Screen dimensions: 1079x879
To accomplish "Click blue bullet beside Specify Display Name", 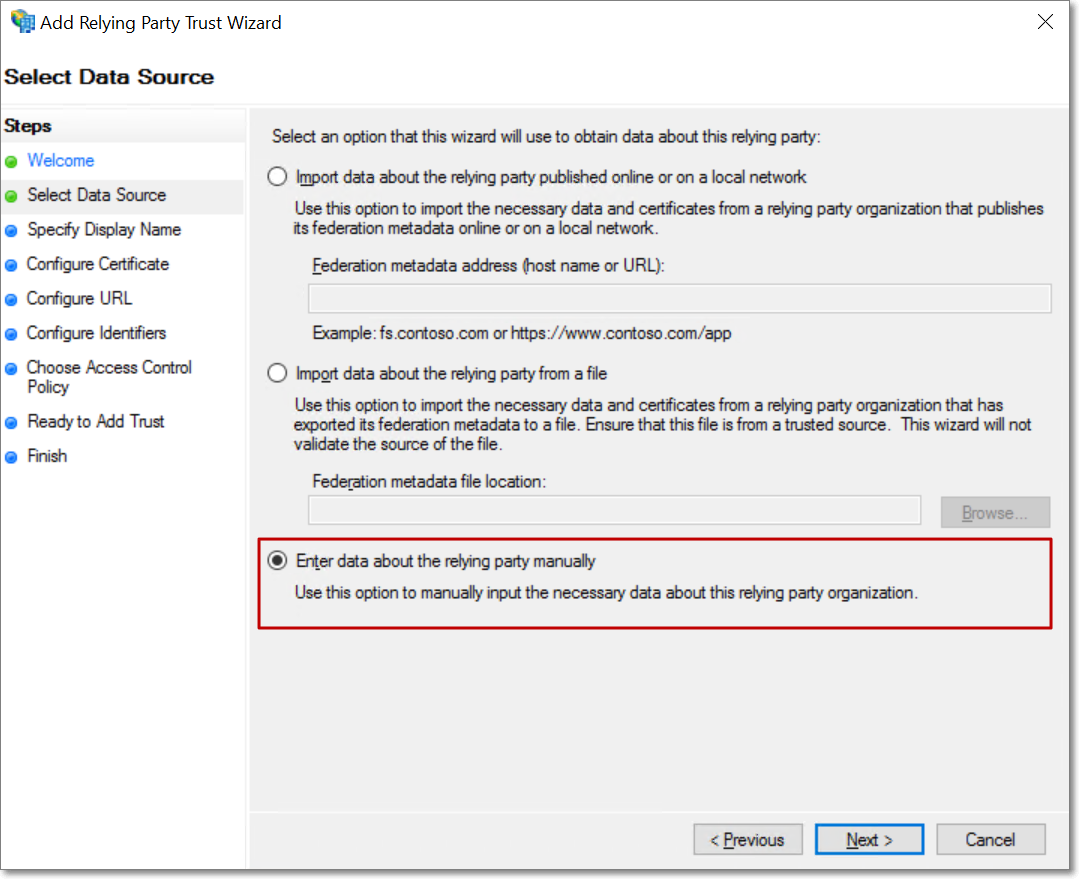I will pyautogui.click(x=12, y=231).
